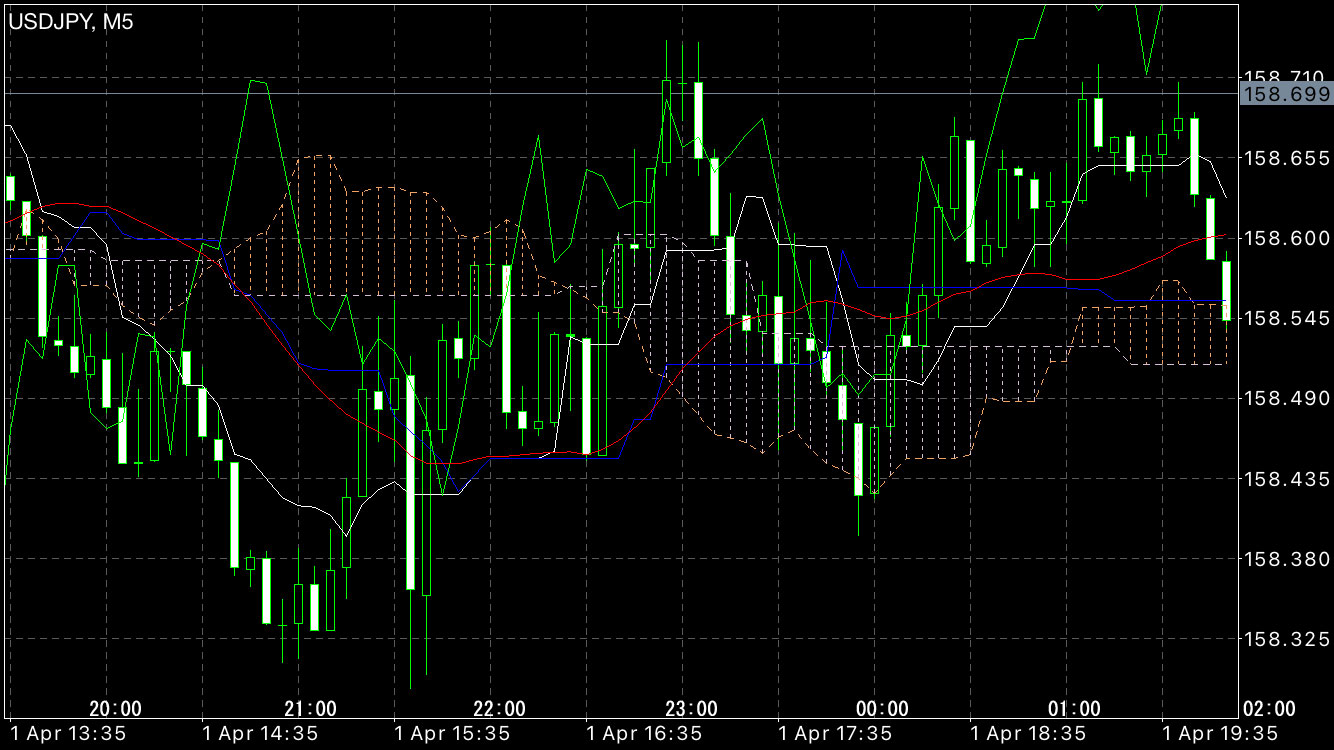Select the highlighted 158.699 current price tag
Viewport: 1334px width, 750px height.
click(1285, 94)
